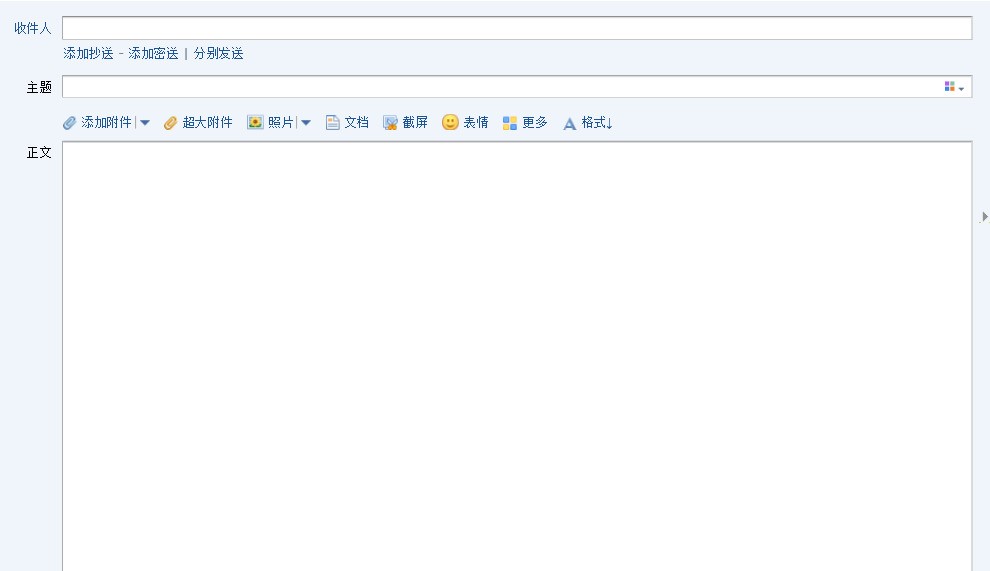The width and height of the screenshot is (990, 571).
Task: Click the 格式 letter A icon
Action: (x=570, y=124)
